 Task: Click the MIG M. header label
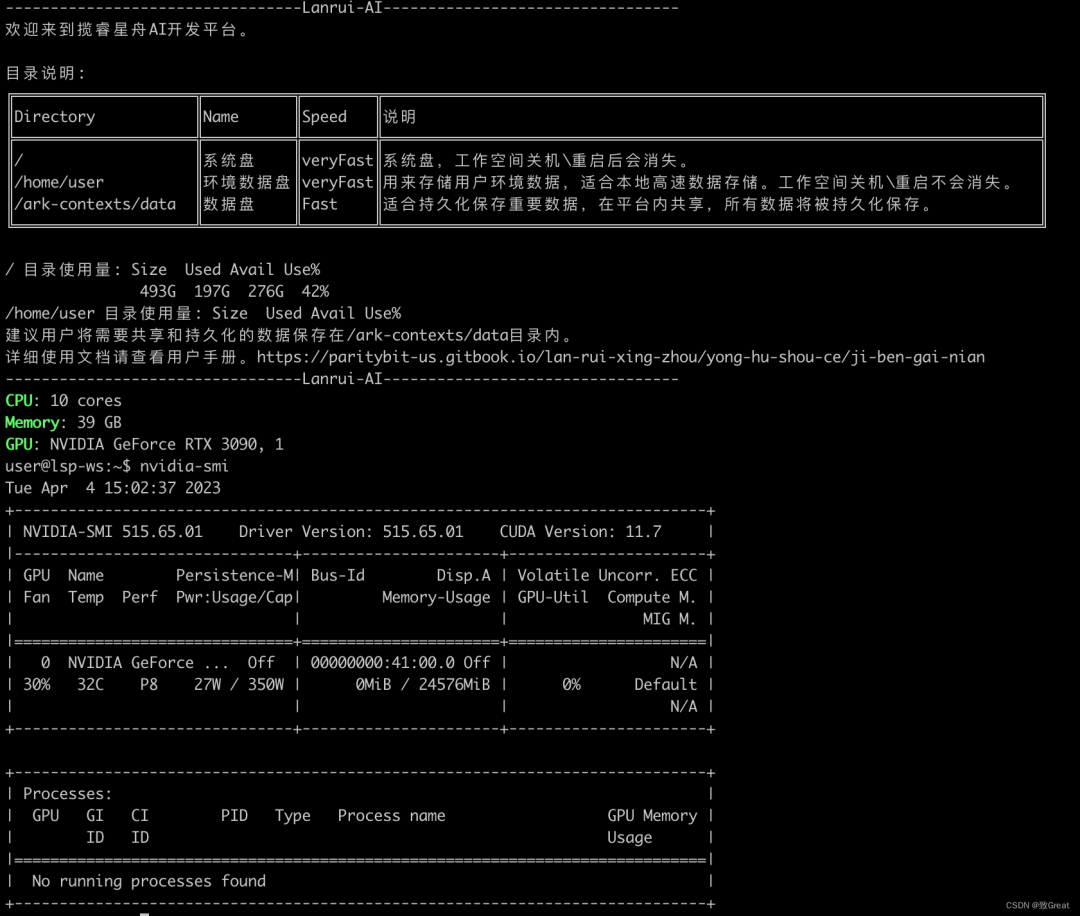[669, 619]
